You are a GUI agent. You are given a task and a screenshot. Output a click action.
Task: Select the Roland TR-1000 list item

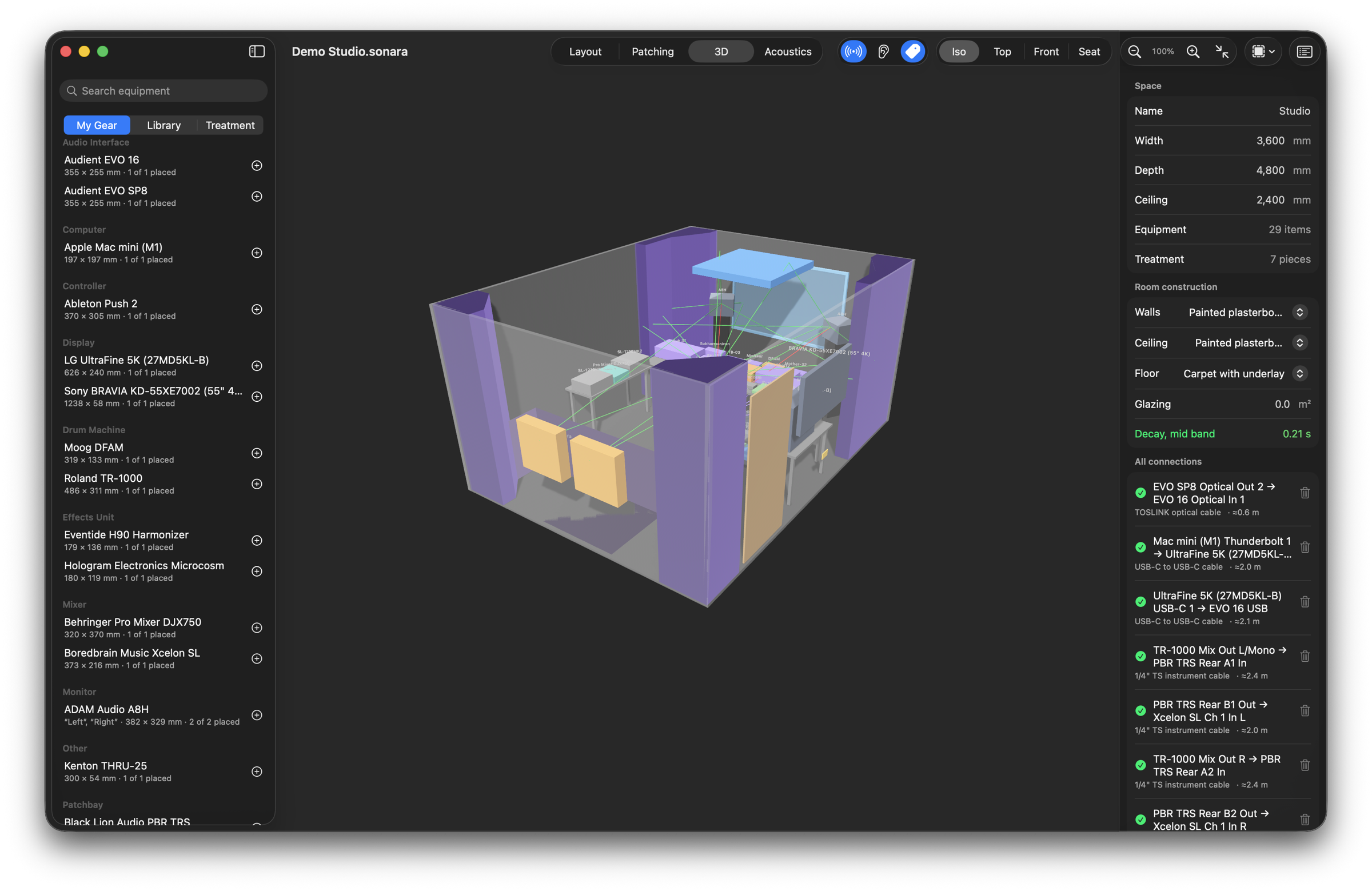[x=162, y=484]
